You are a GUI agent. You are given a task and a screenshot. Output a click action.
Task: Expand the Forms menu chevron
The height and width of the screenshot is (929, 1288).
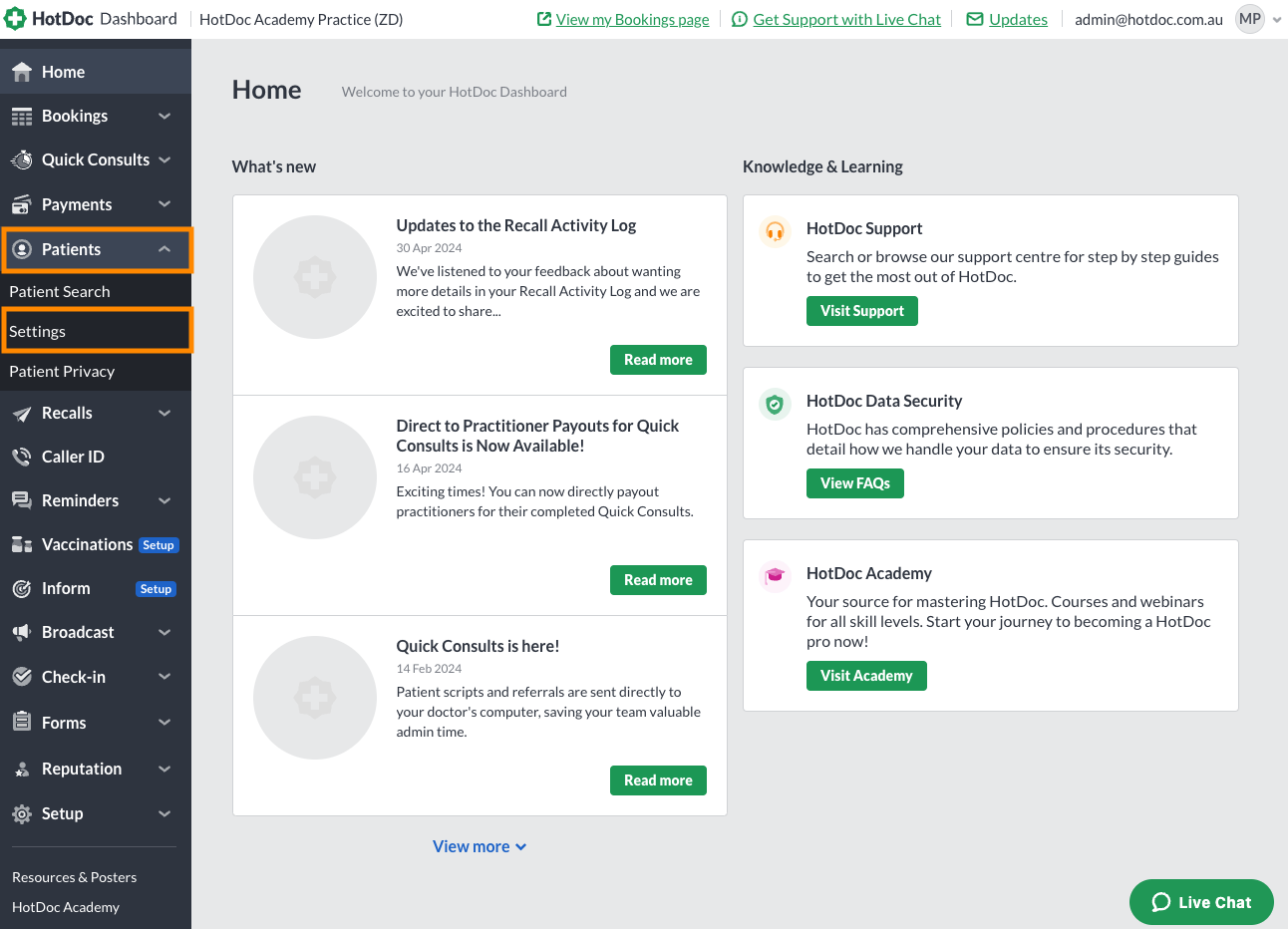[x=164, y=723]
